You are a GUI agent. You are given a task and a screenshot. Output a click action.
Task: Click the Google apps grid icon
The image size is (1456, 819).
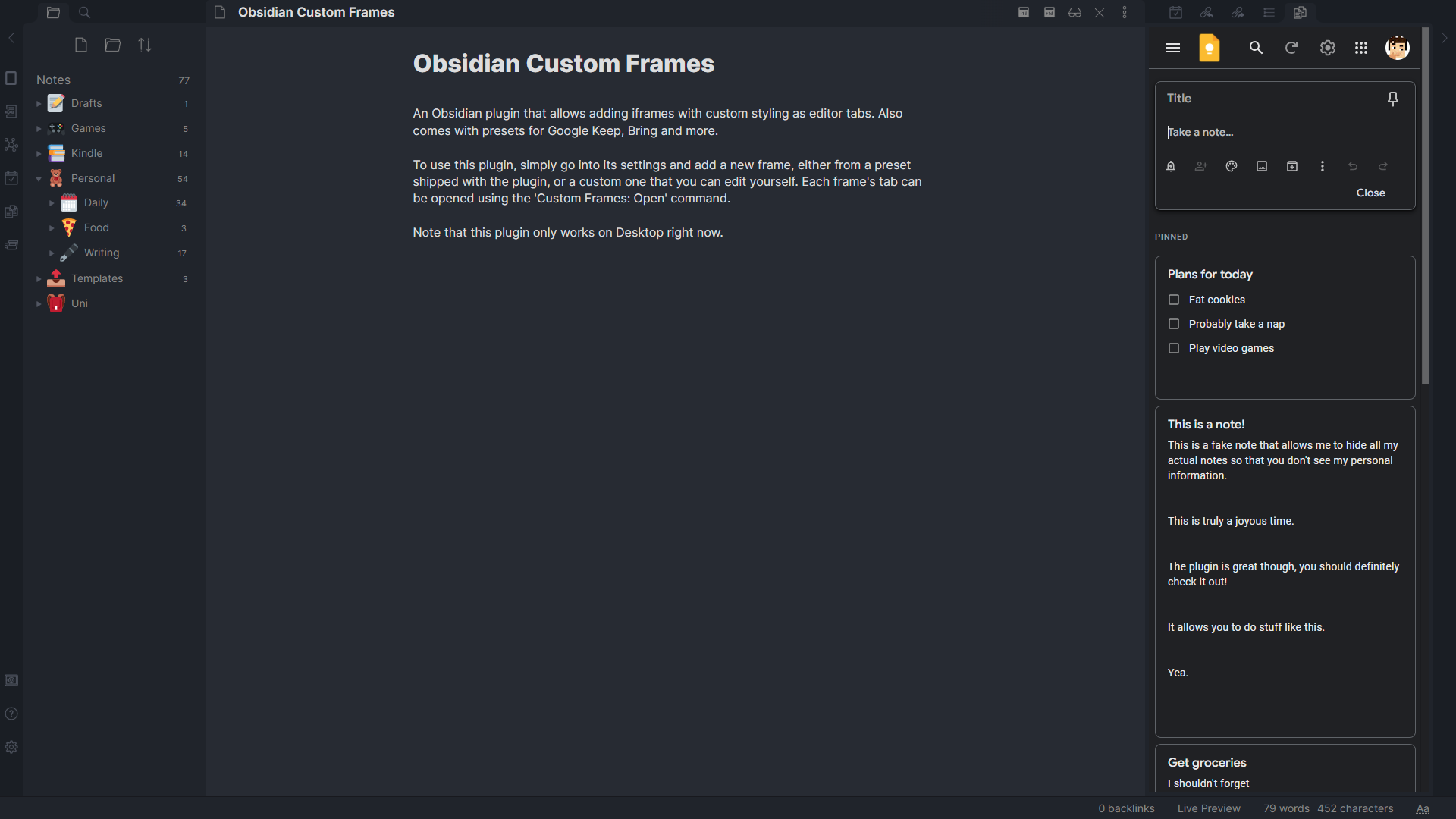click(1361, 48)
